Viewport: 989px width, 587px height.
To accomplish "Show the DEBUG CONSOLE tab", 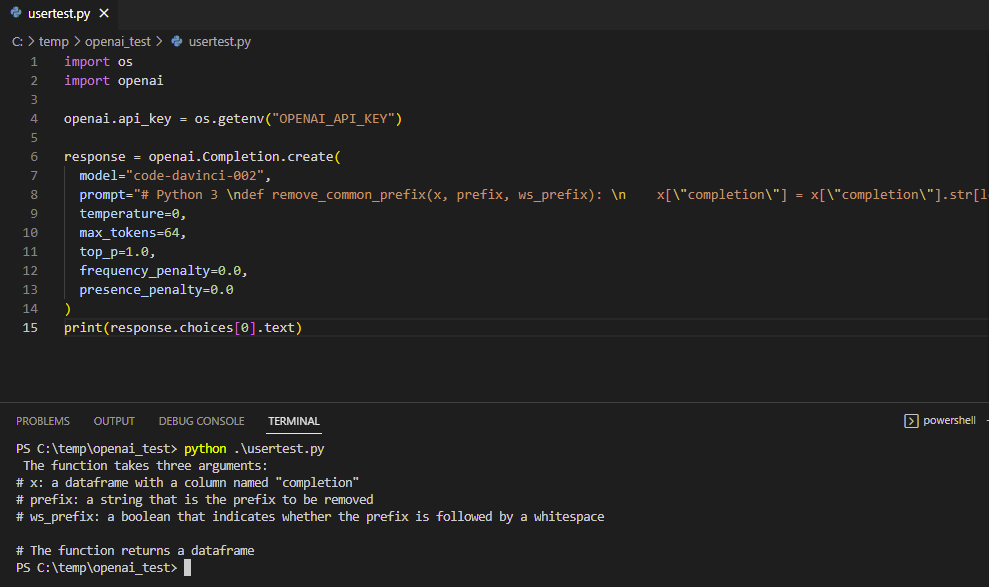I will tap(201, 421).
